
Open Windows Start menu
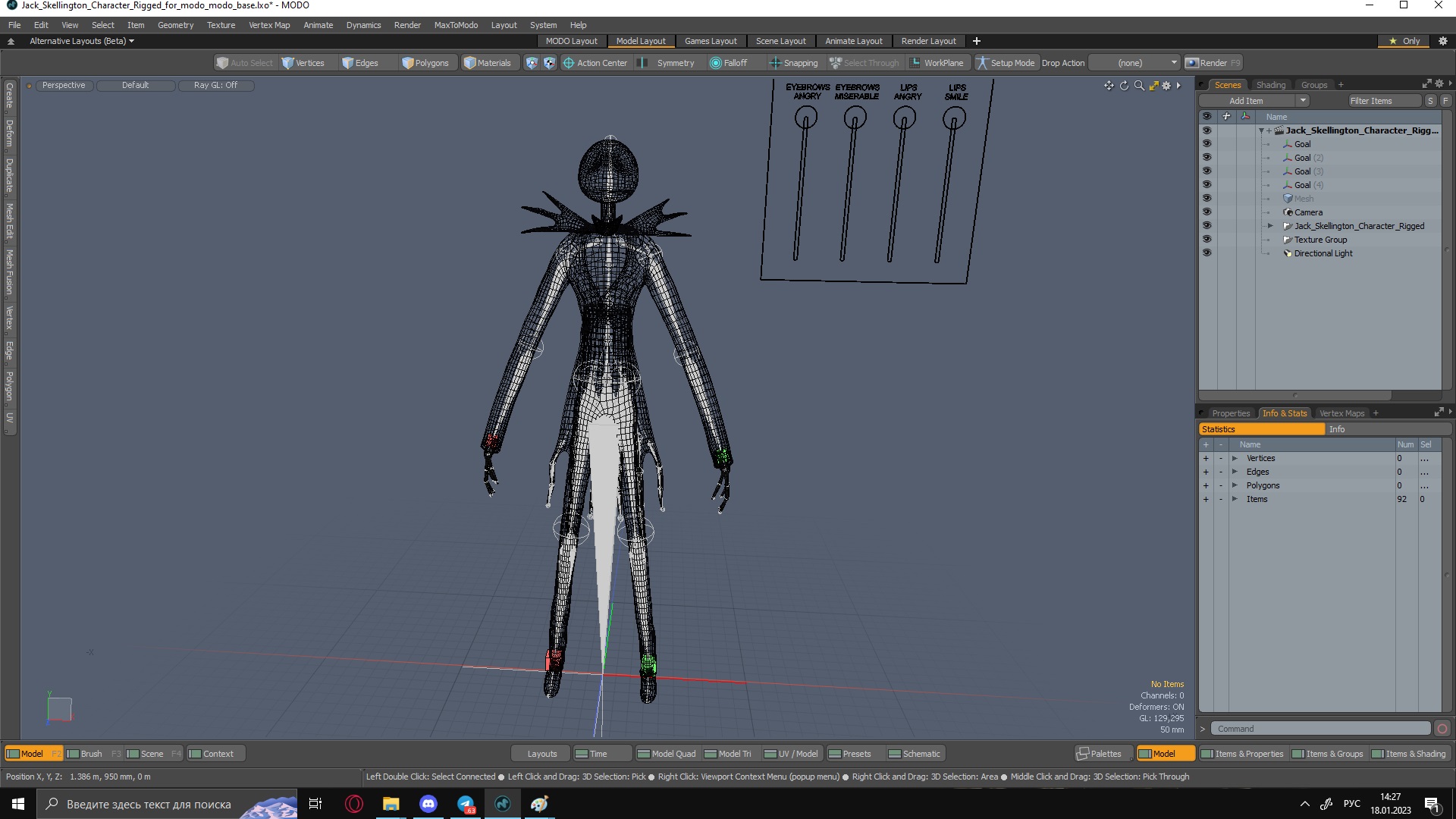(x=18, y=804)
